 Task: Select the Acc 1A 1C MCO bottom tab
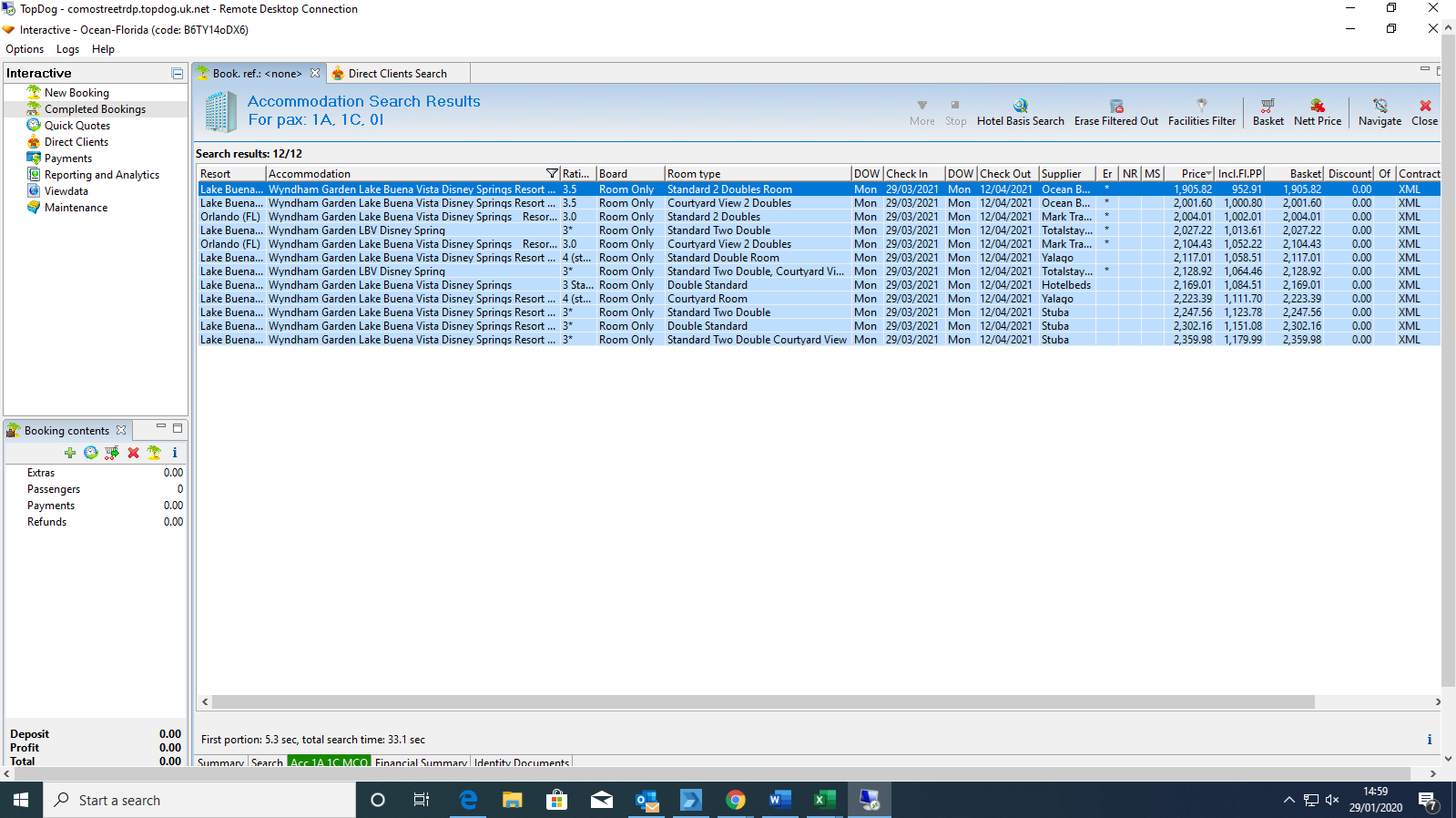[329, 762]
